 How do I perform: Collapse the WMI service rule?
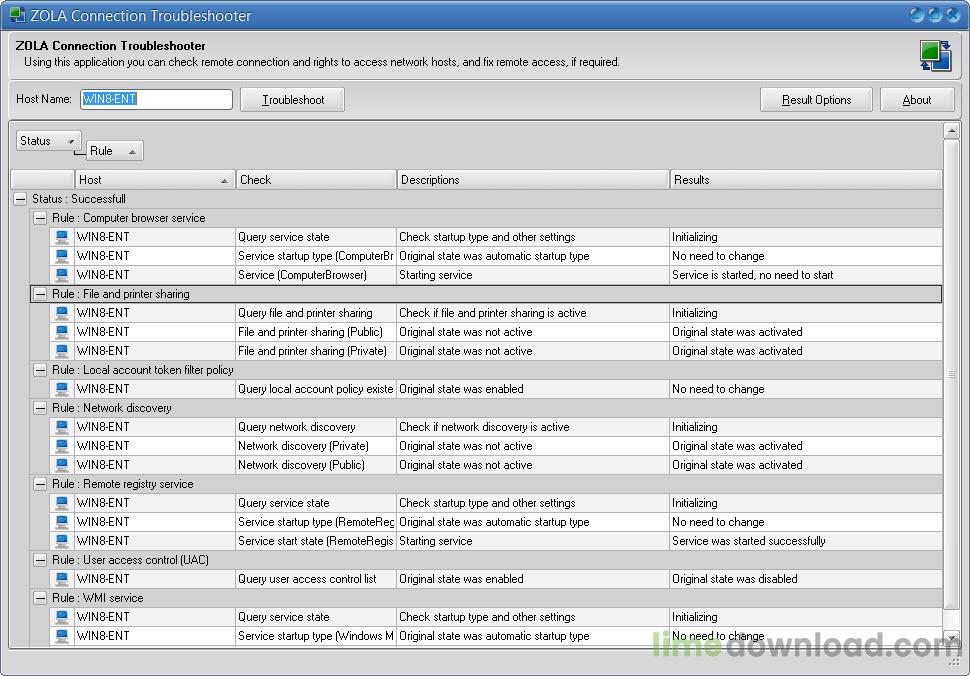[40, 598]
